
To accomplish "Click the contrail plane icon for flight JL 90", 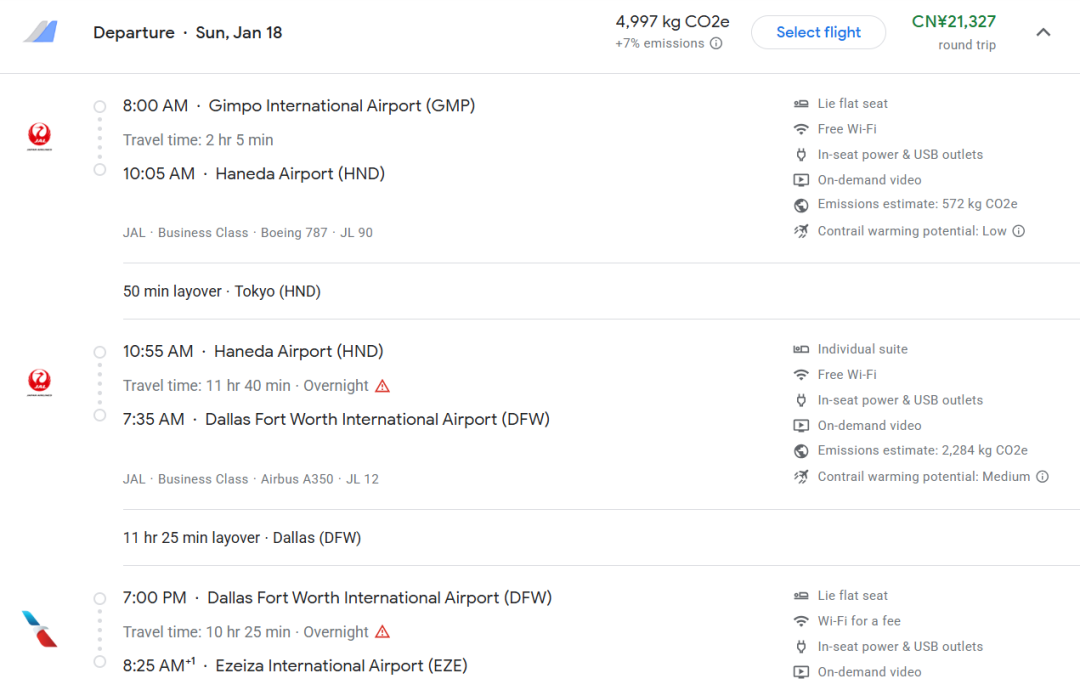I will tap(801, 231).
